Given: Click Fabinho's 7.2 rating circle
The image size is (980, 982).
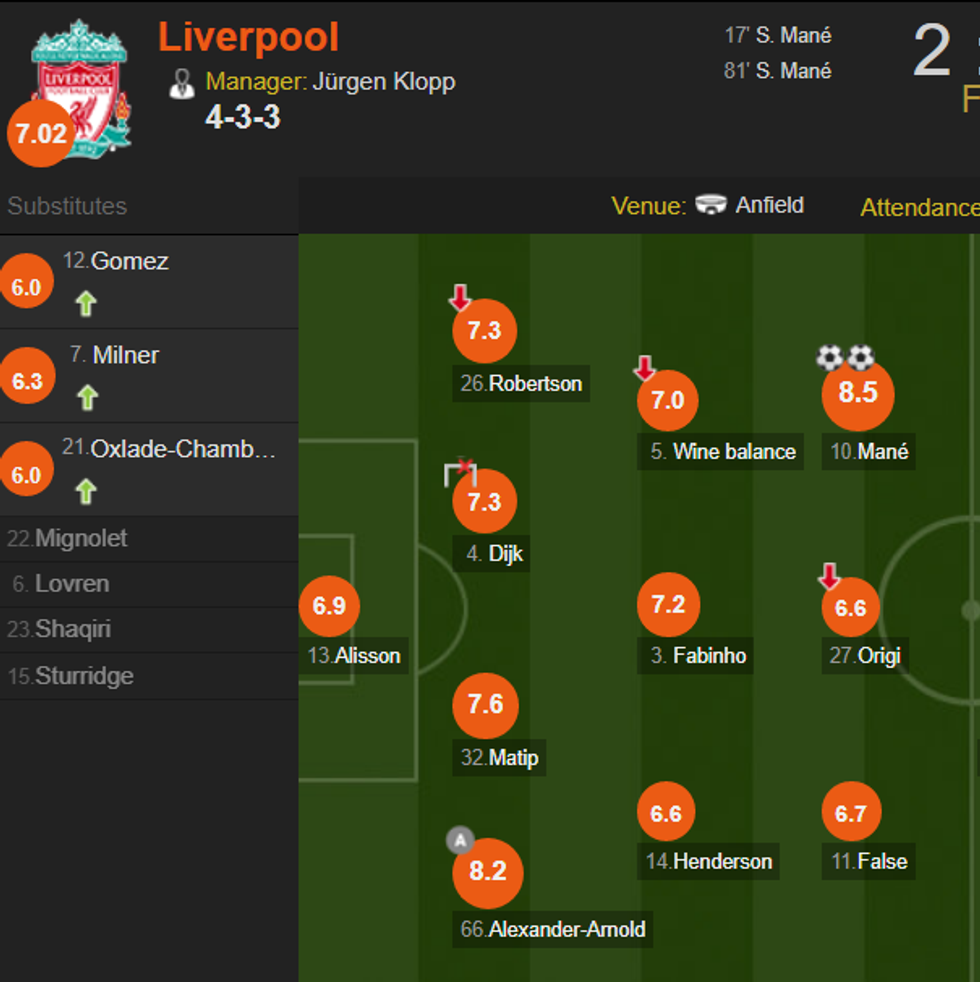Looking at the screenshot, I should pyautogui.click(x=668, y=605).
